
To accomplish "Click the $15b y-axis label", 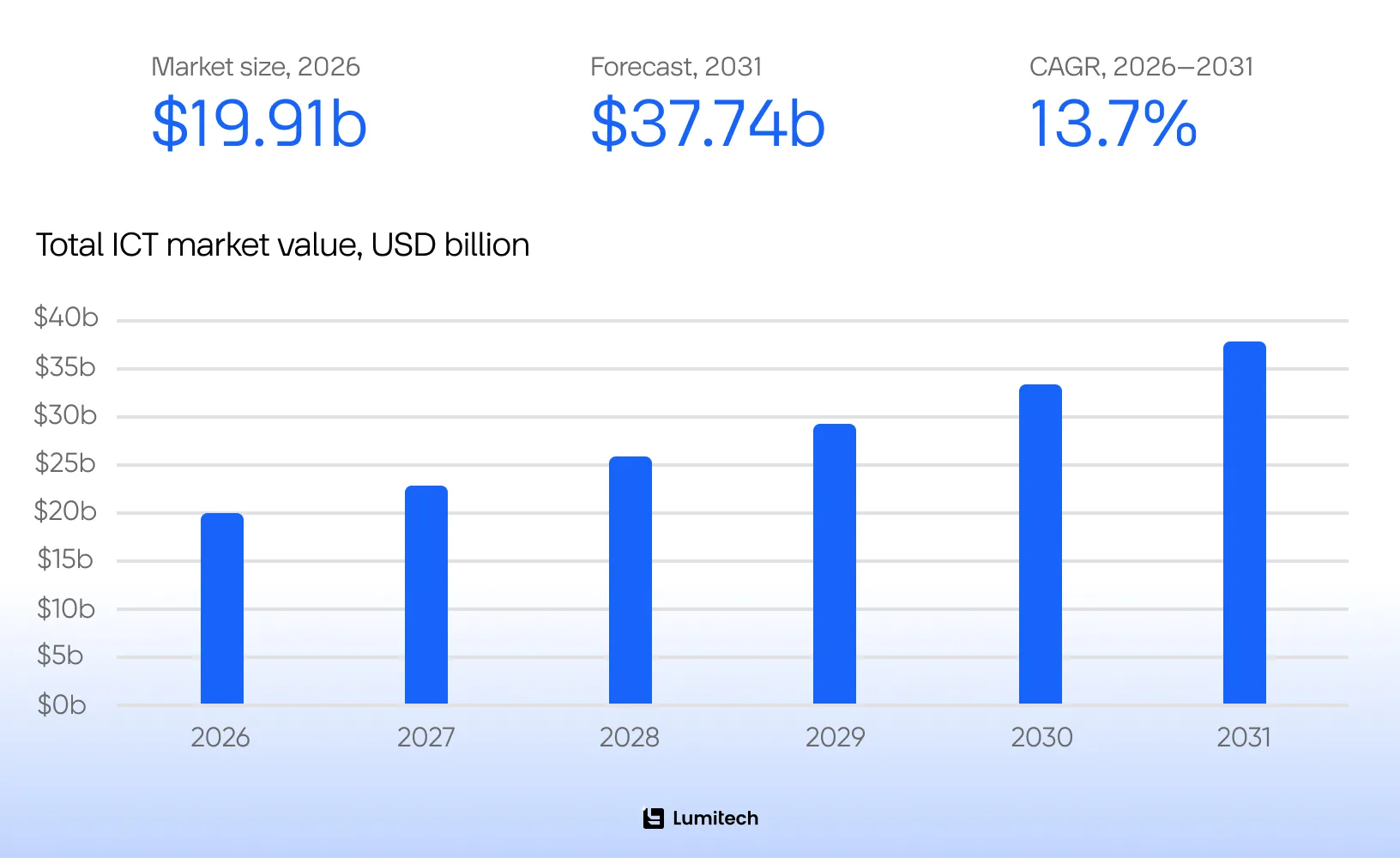I will coord(65,559).
